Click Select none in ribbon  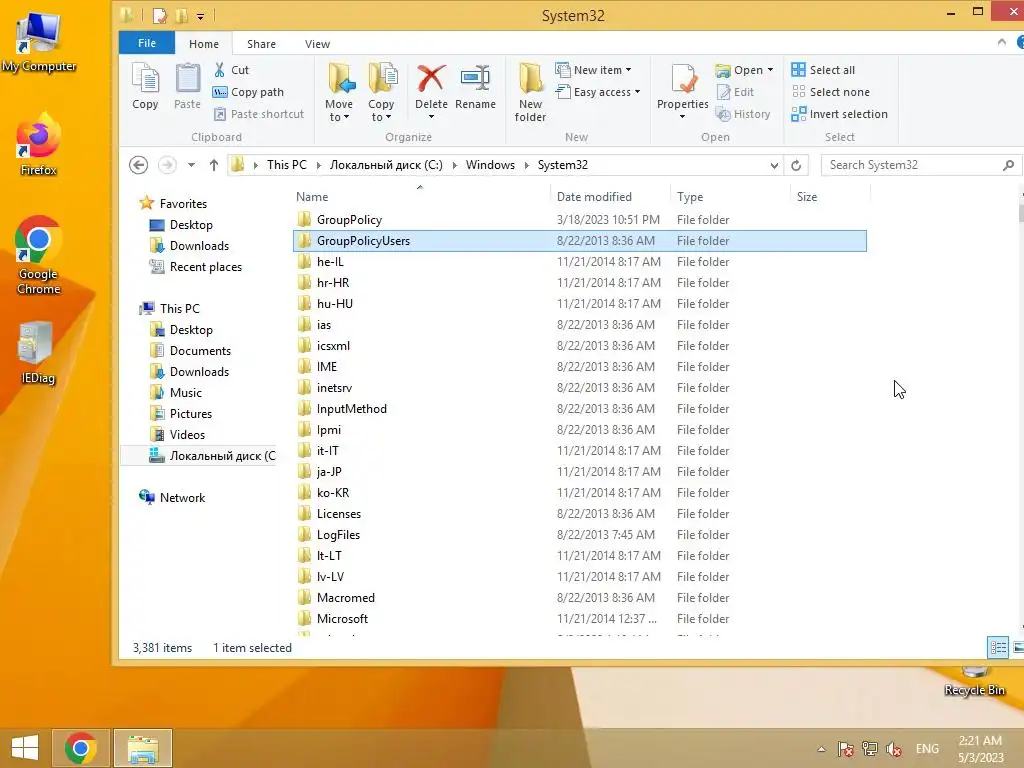831,92
